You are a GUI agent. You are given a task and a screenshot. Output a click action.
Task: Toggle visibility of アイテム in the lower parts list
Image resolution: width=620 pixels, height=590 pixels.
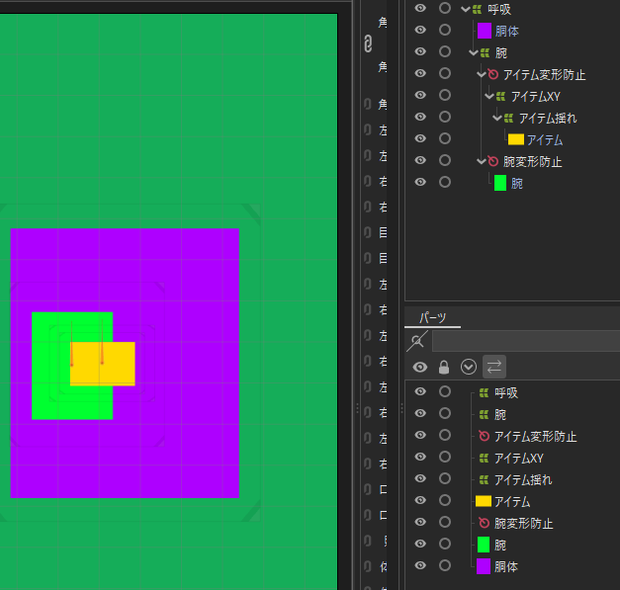(420, 500)
